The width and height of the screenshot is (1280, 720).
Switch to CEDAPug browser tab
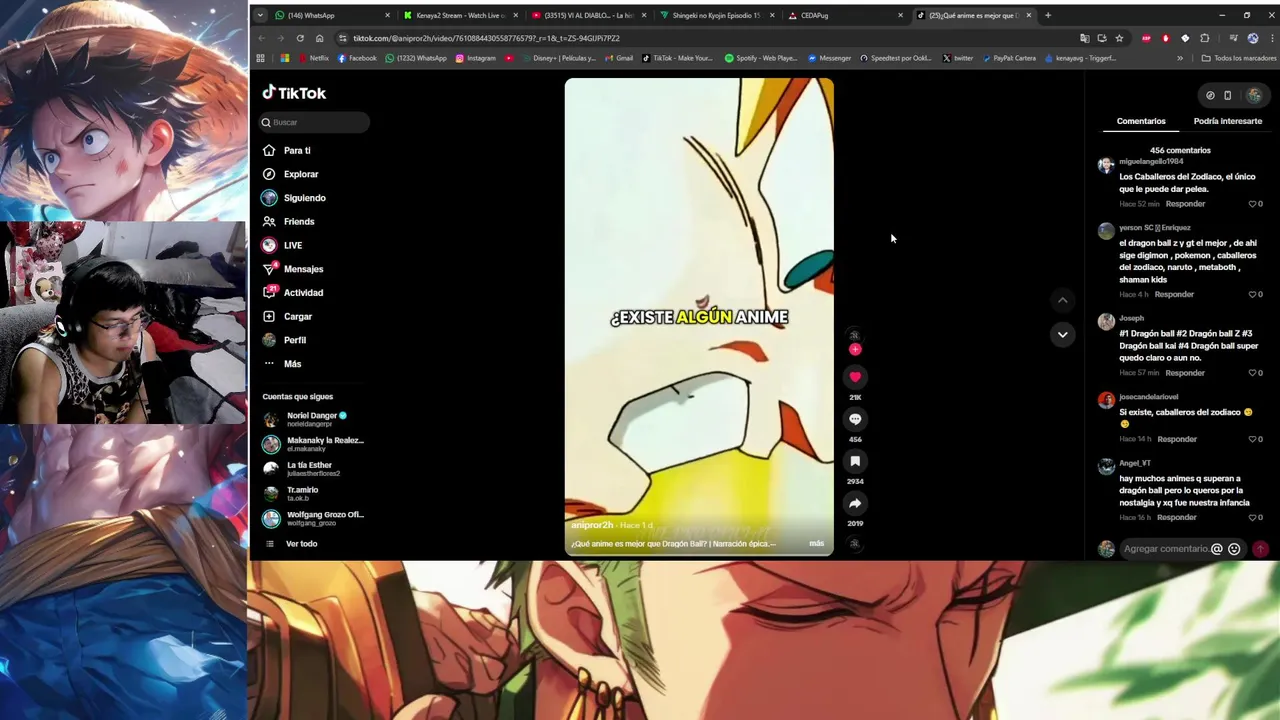click(x=845, y=15)
